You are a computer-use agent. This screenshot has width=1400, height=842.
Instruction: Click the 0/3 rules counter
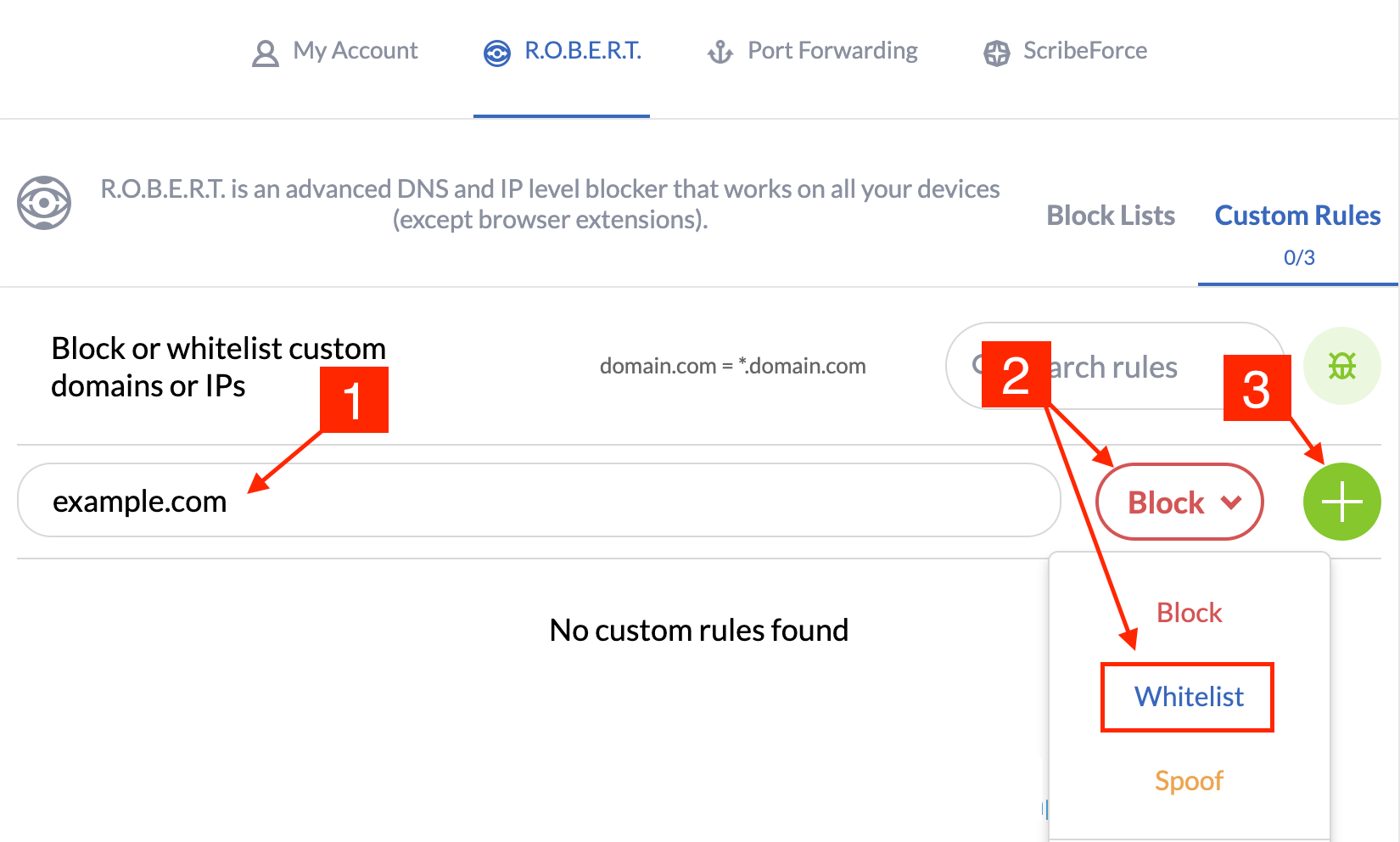coord(1298,257)
